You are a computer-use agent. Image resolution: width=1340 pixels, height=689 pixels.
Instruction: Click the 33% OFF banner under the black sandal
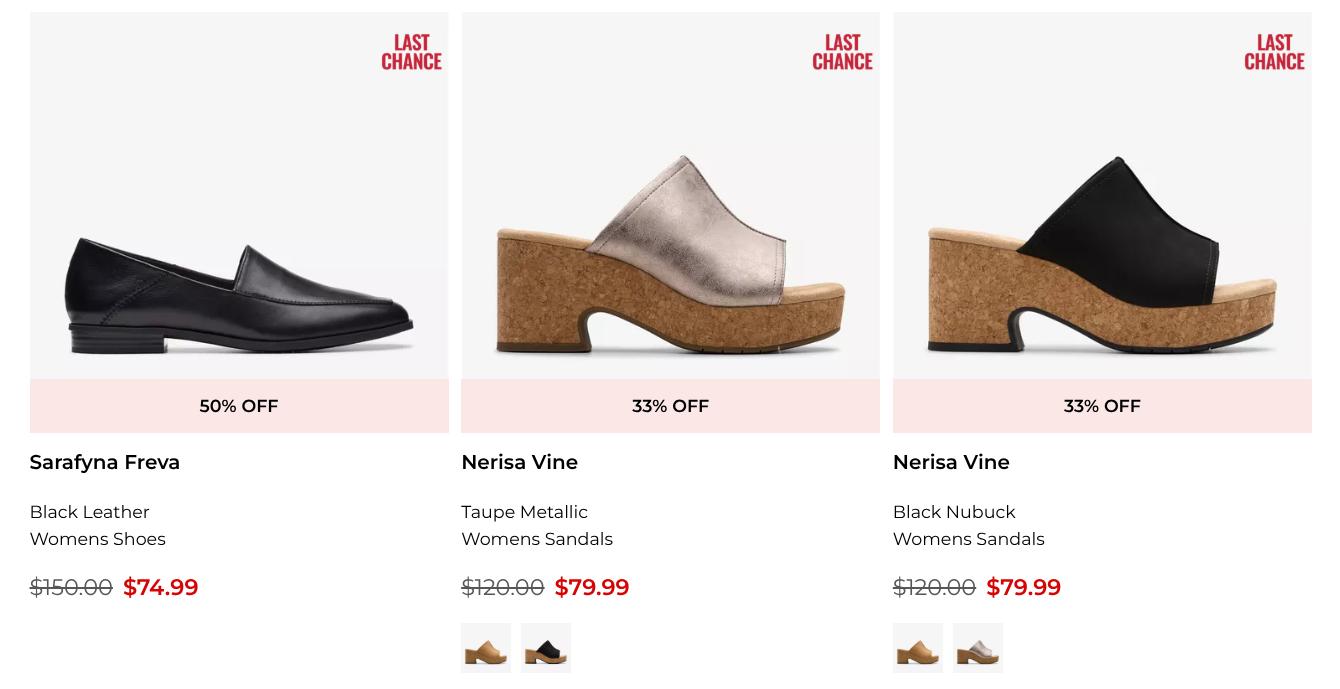[1102, 406]
